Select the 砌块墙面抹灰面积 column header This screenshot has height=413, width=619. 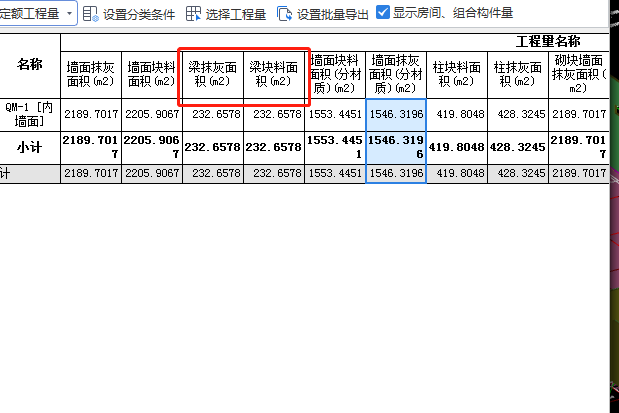[x=579, y=75]
